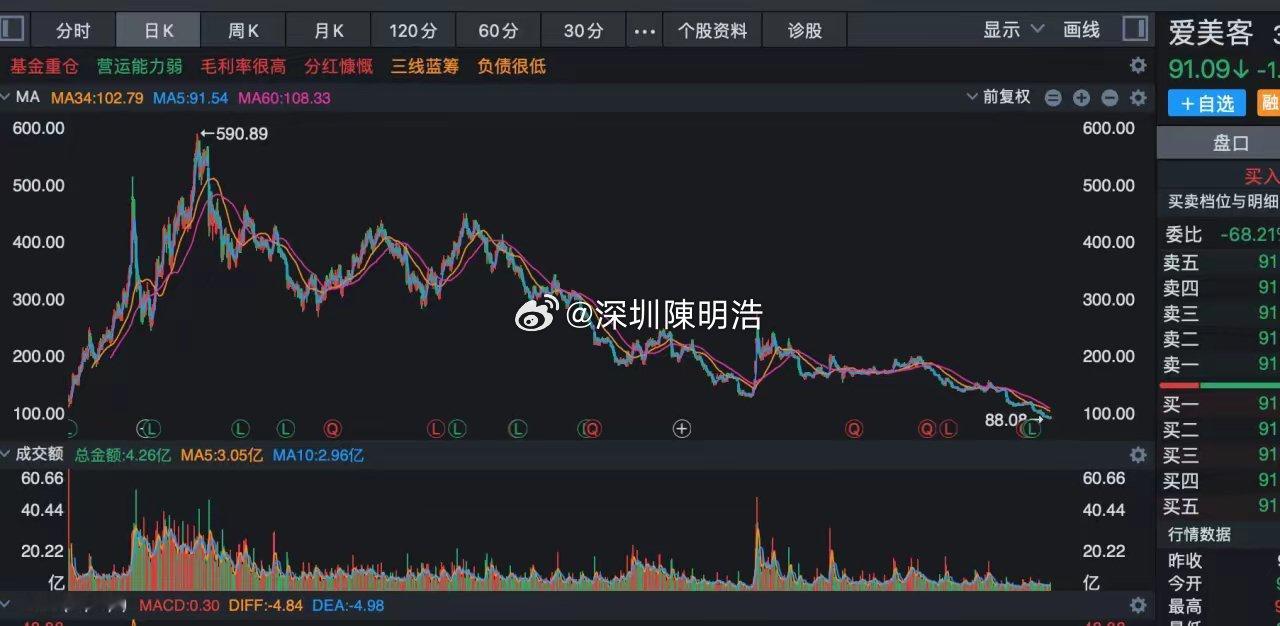Expand the 显示 display dropdown

pyautogui.click(x=1013, y=30)
